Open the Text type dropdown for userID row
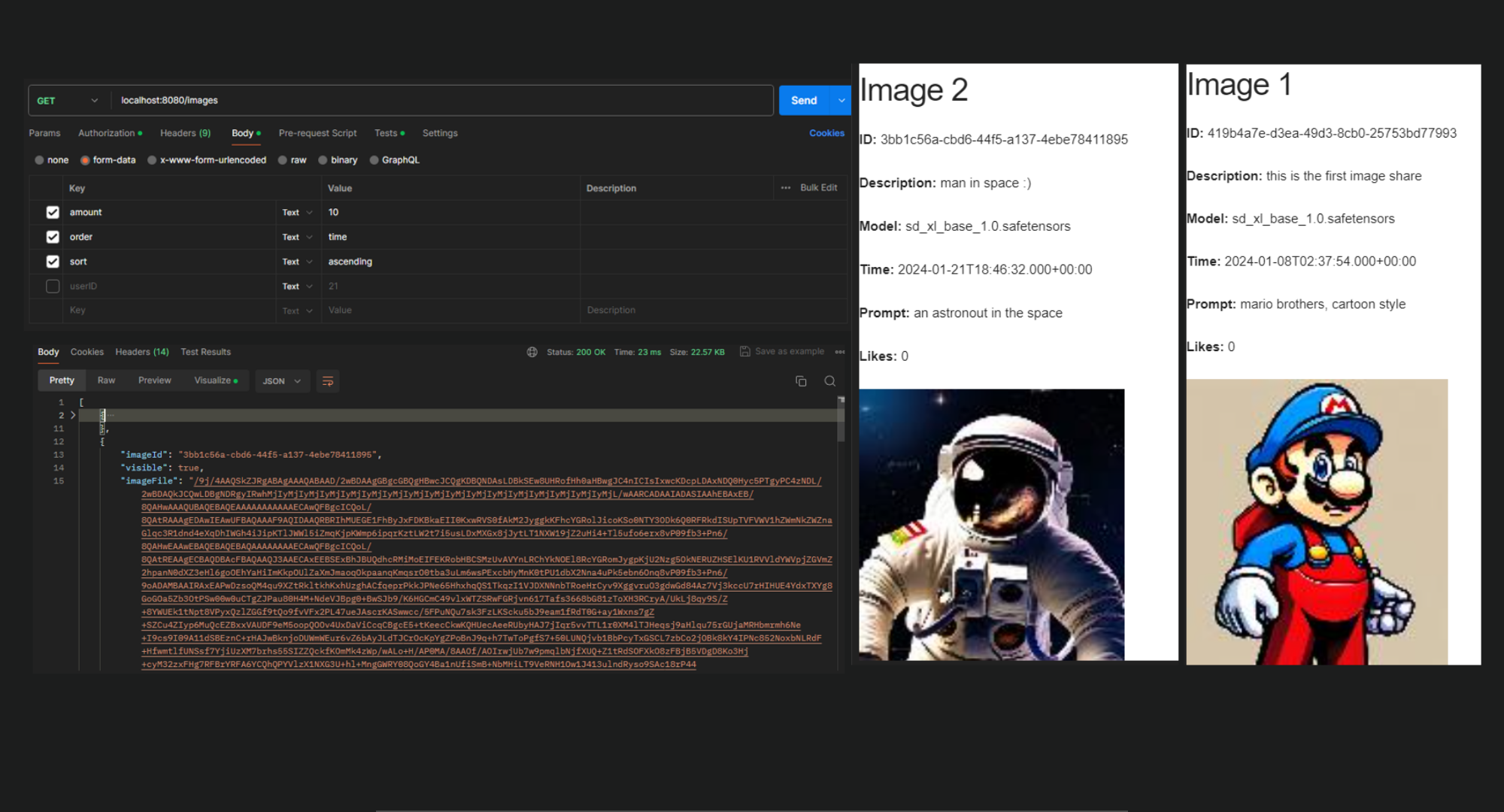The width and height of the screenshot is (1504, 812). click(298, 286)
